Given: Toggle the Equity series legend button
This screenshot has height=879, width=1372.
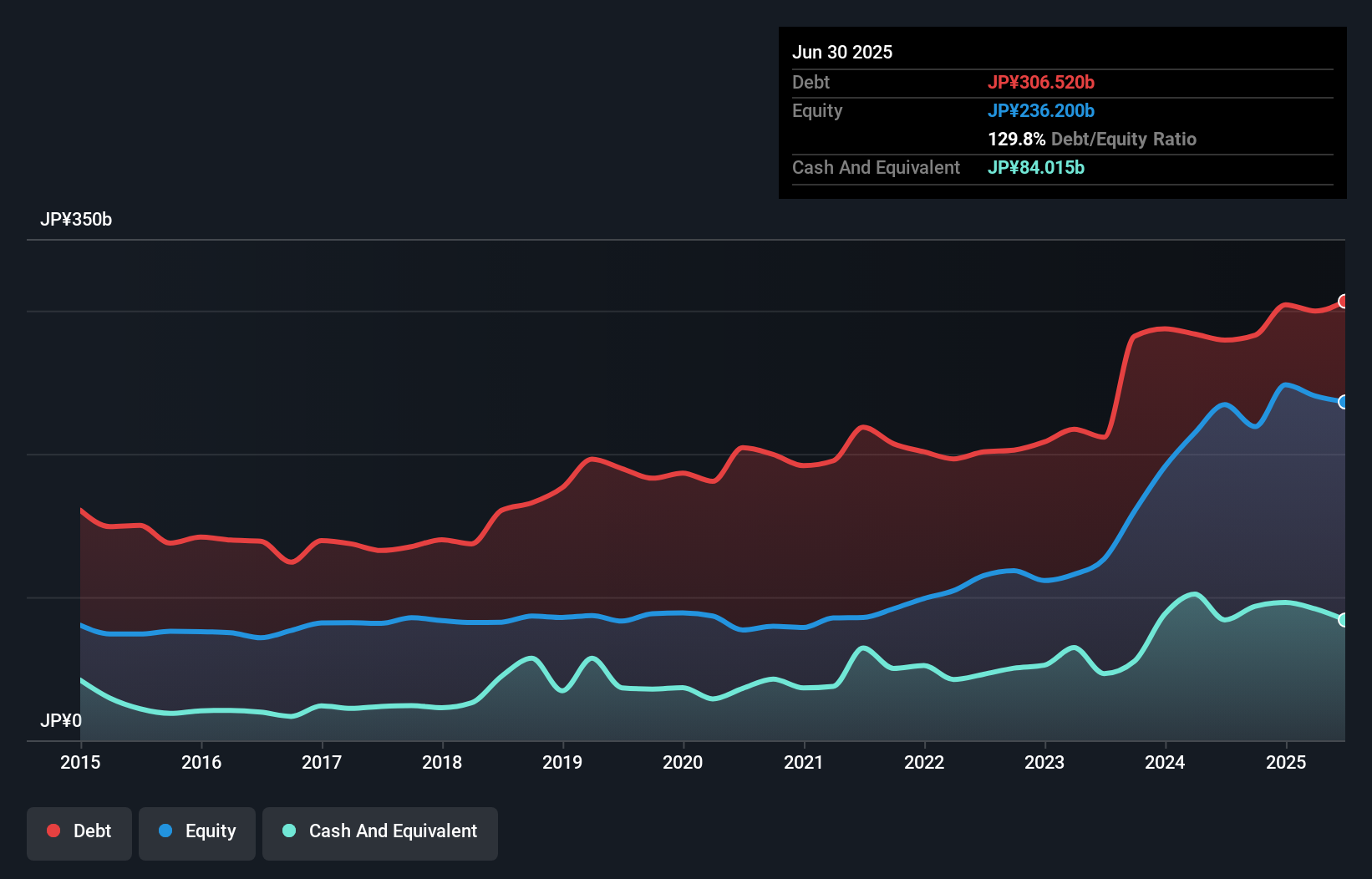Looking at the screenshot, I should tap(197, 833).
